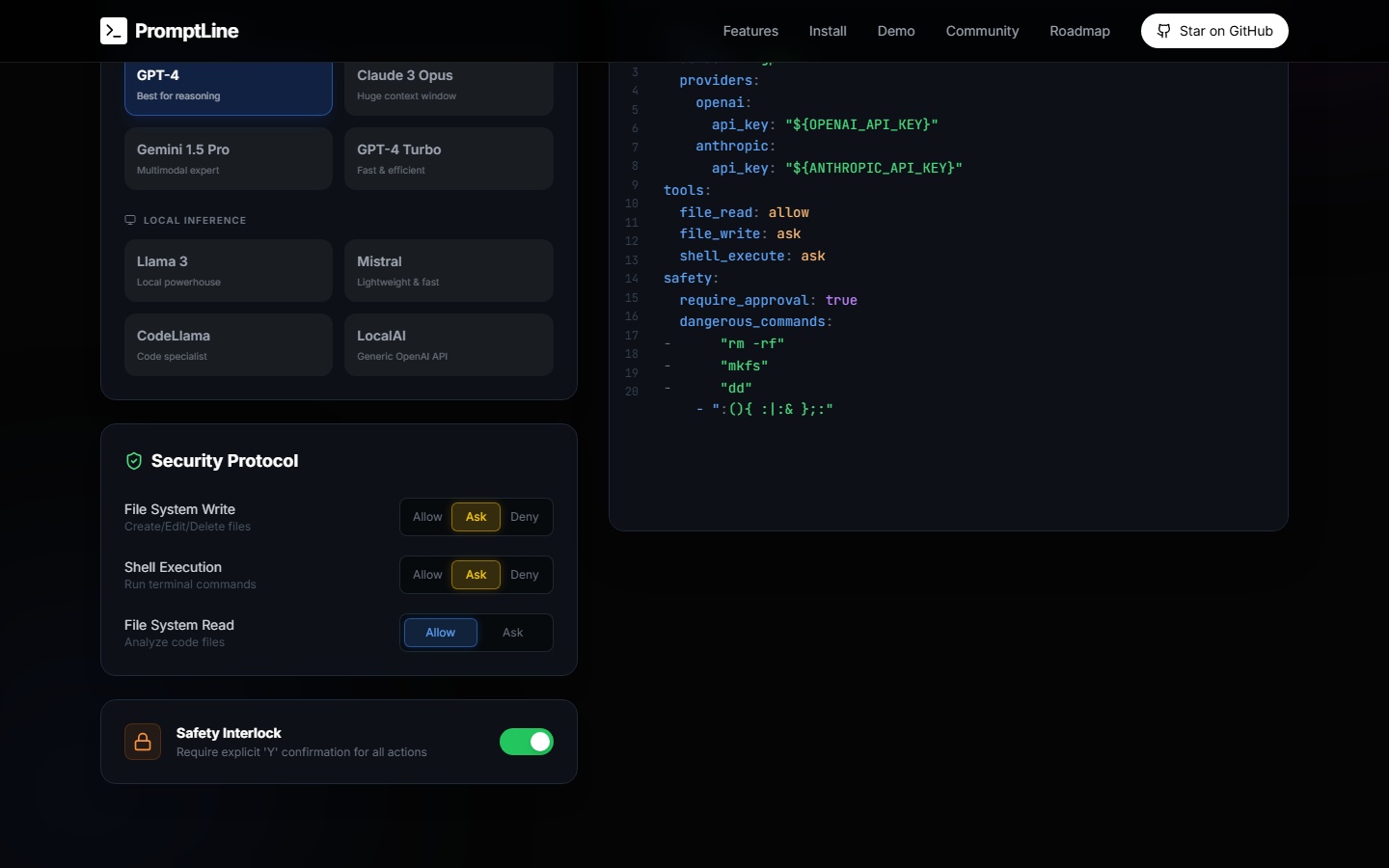The image size is (1389, 868).
Task: Click the "rm -rf" entry in config
Action: [752, 343]
